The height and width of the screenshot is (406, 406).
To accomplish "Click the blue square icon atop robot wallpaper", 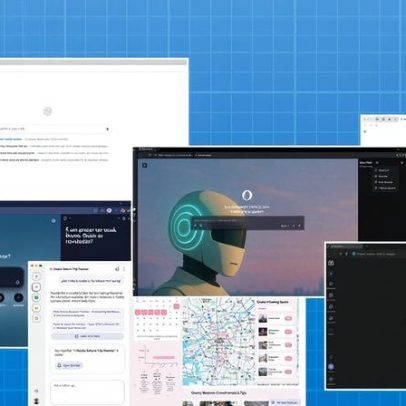I will (x=145, y=165).
